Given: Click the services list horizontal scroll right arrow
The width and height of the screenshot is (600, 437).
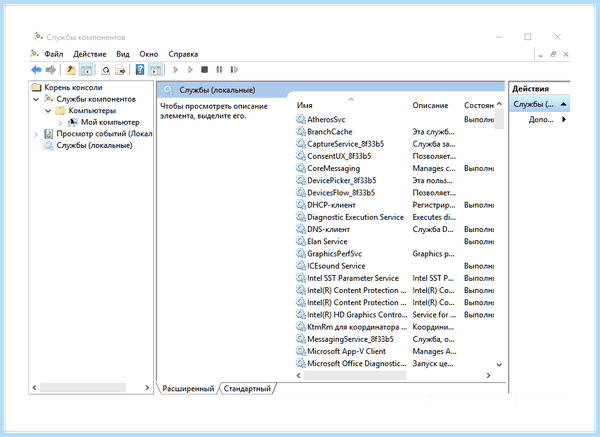Looking at the screenshot, I should click(x=488, y=375).
